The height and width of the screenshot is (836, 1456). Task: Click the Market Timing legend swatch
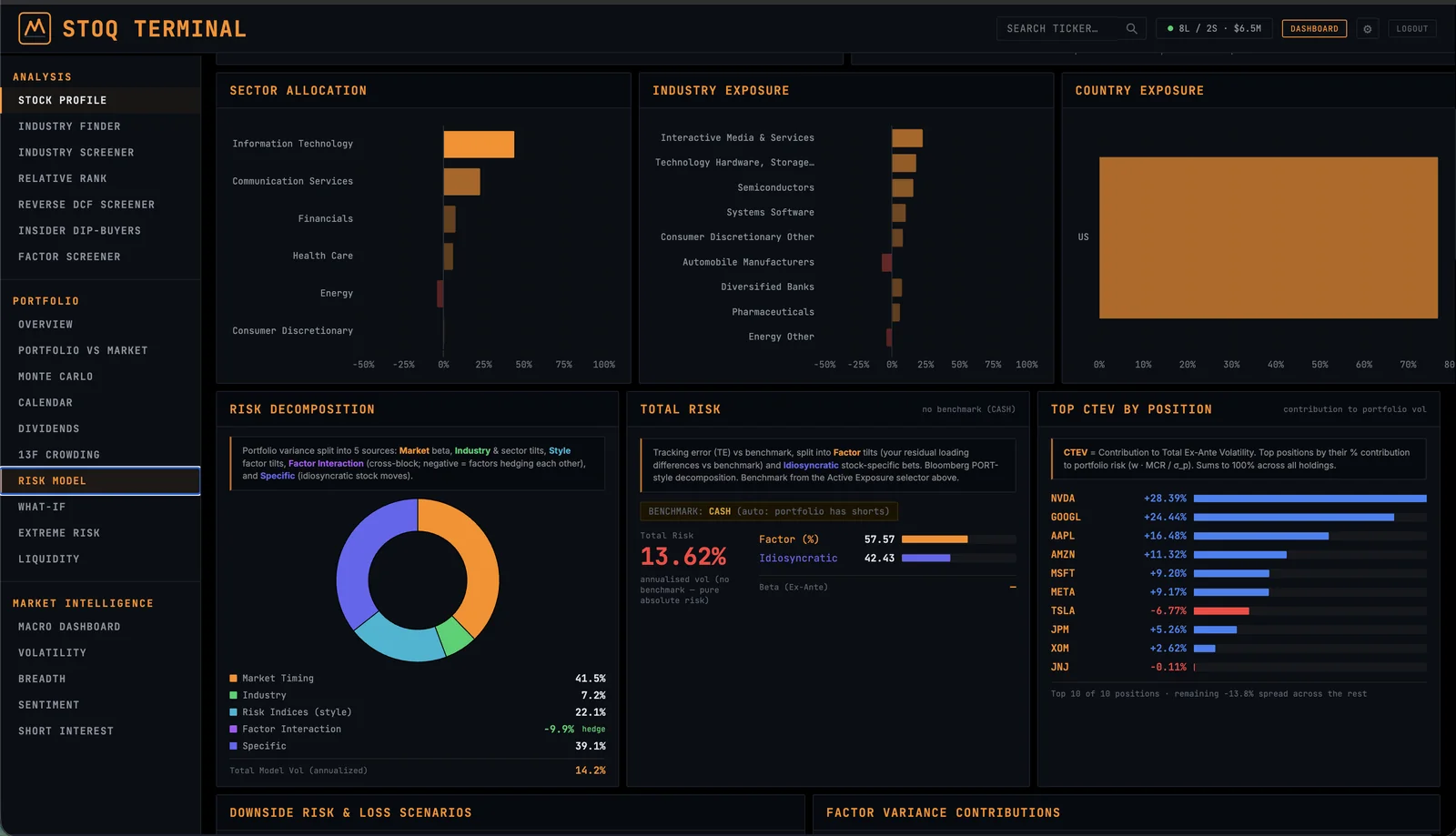[x=234, y=679]
